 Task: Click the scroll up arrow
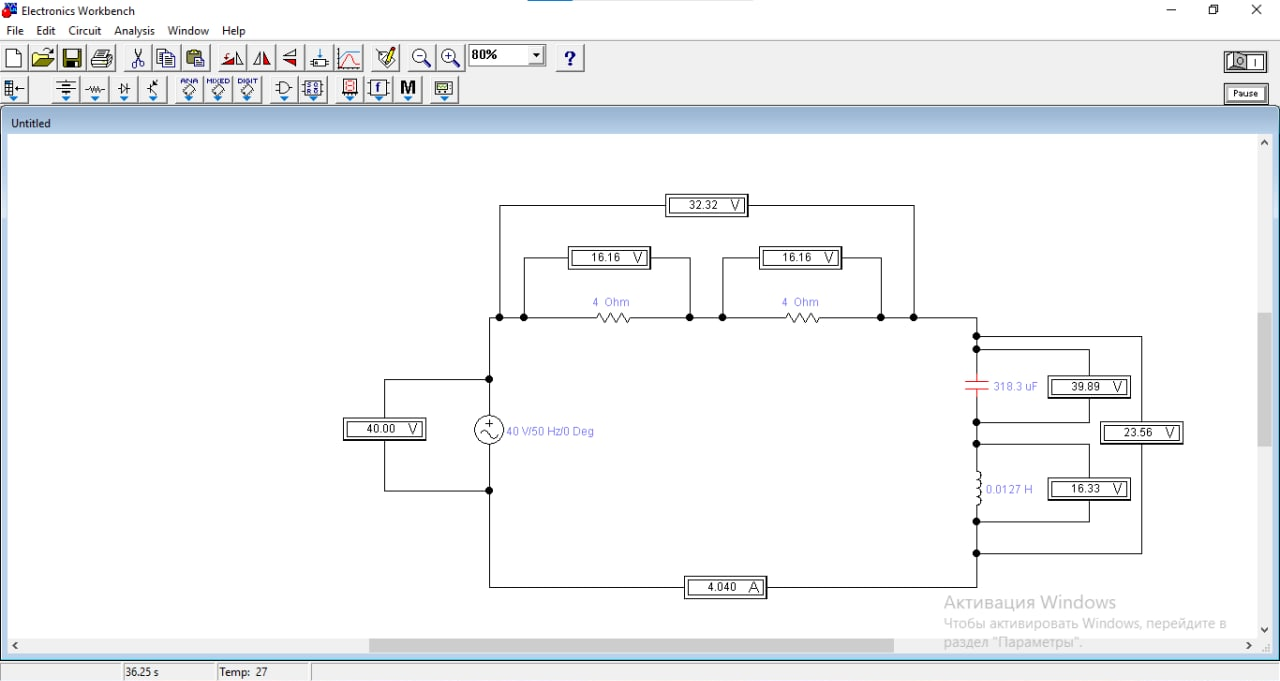(x=1265, y=143)
